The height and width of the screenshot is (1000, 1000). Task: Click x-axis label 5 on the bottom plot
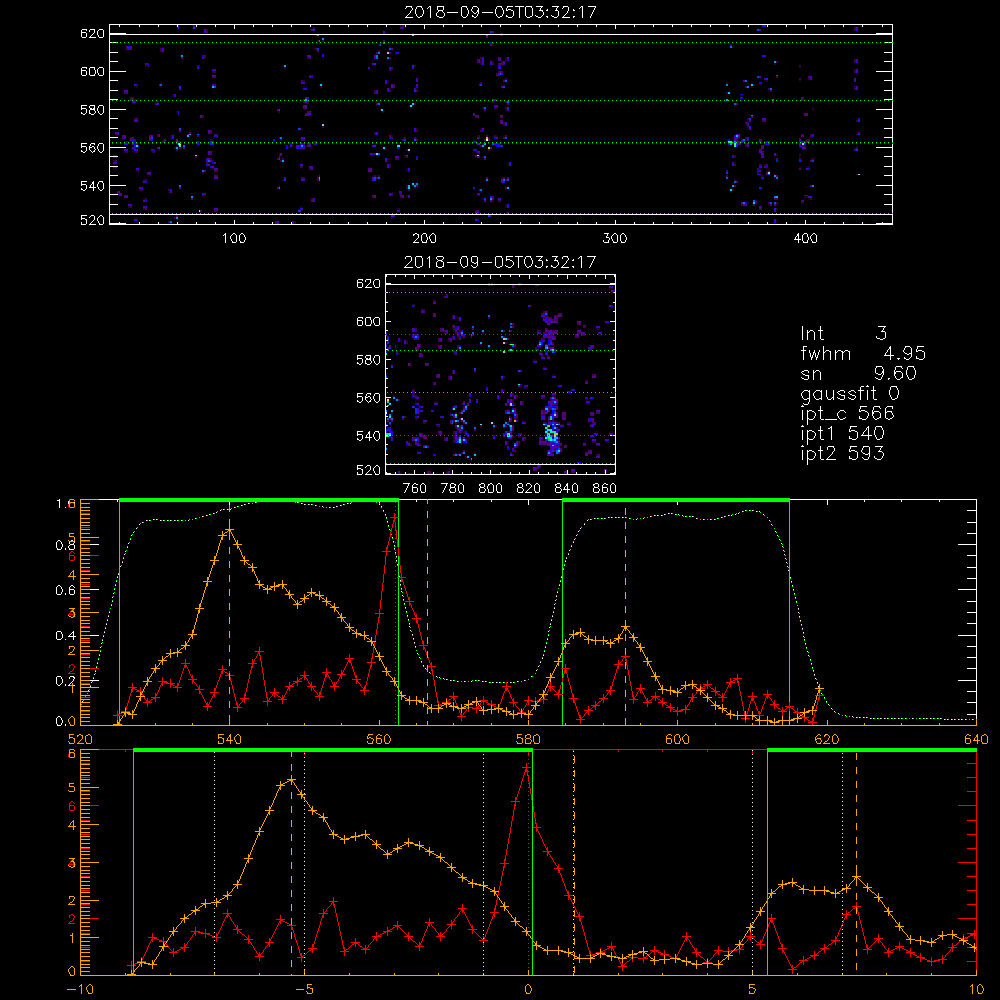tap(753, 989)
